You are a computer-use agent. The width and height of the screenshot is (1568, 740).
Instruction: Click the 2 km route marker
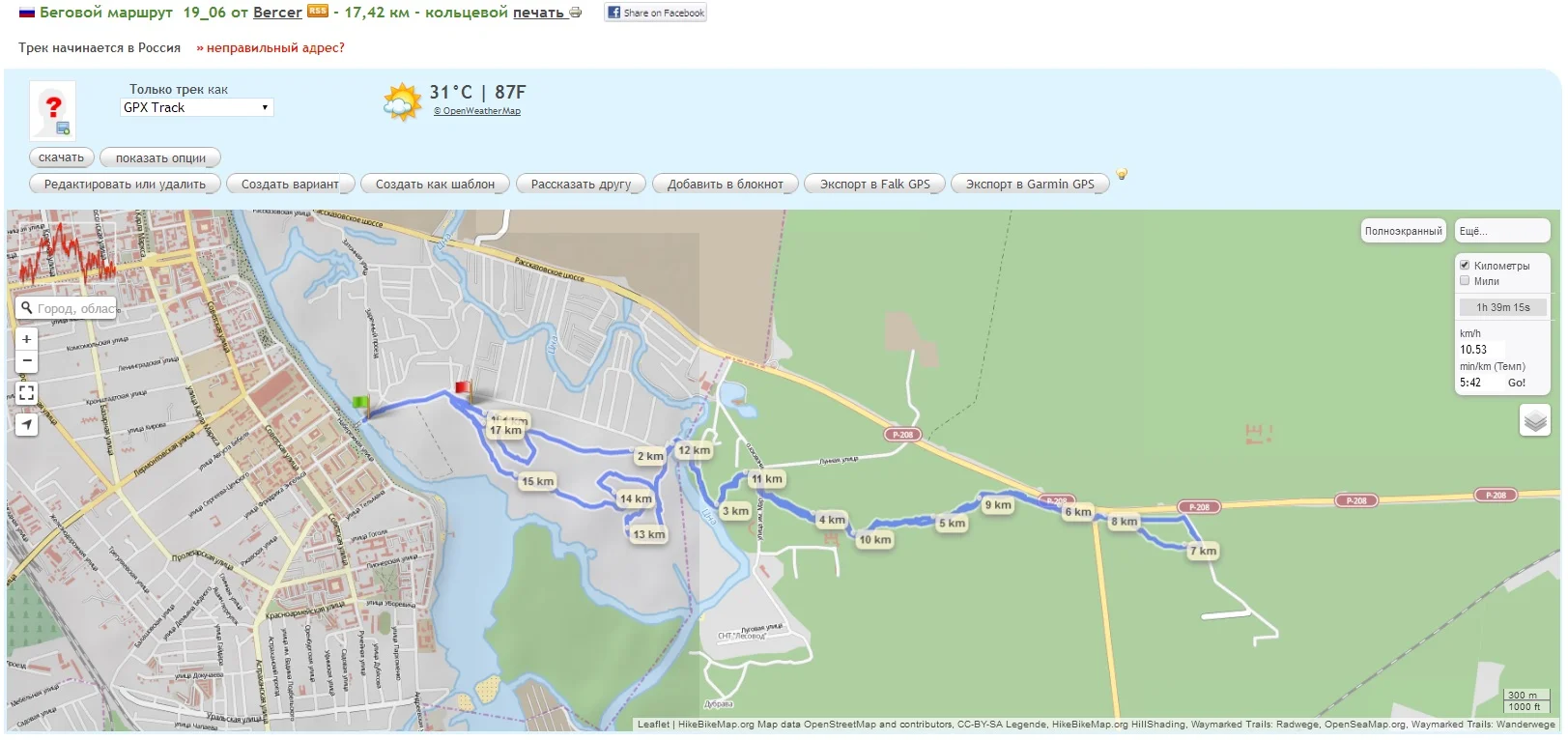pos(650,456)
